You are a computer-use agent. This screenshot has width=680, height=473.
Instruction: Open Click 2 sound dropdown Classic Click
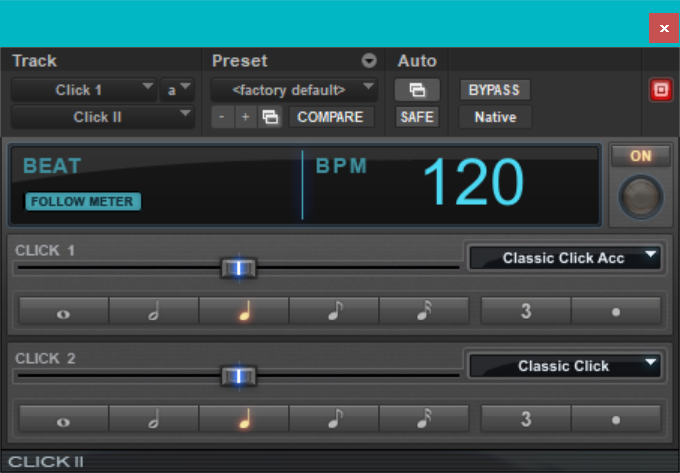(565, 366)
